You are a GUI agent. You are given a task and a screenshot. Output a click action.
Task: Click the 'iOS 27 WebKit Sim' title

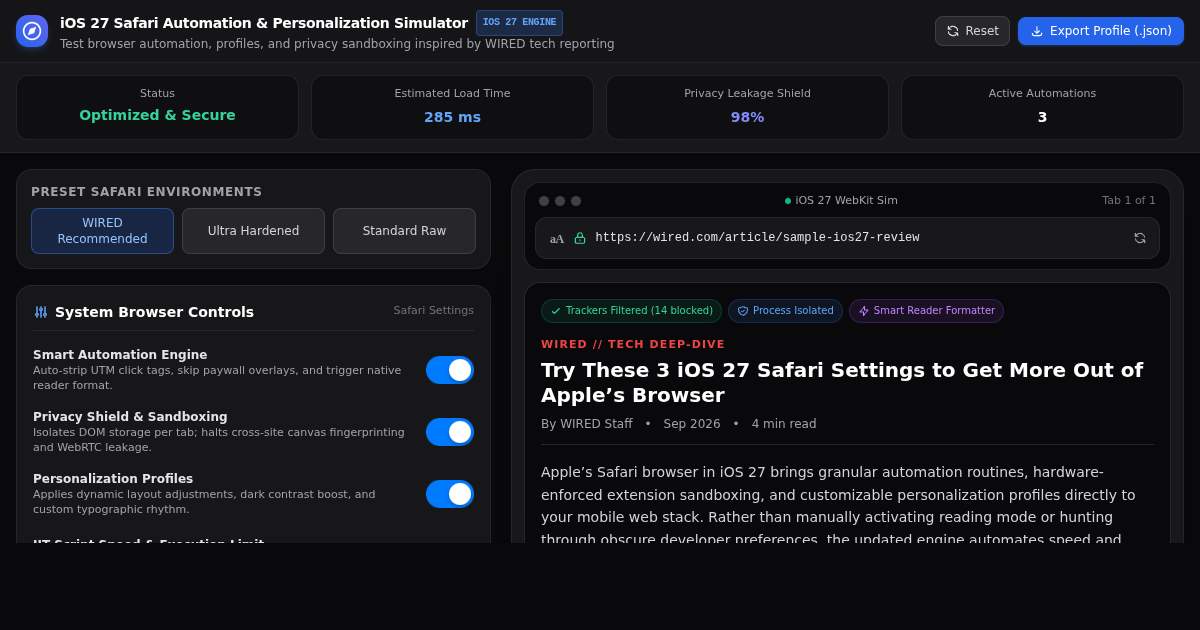846,200
